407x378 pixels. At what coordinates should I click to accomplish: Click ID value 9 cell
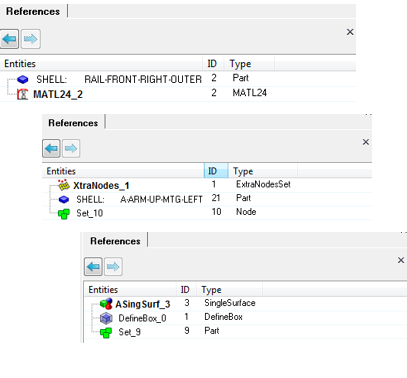tap(187, 331)
